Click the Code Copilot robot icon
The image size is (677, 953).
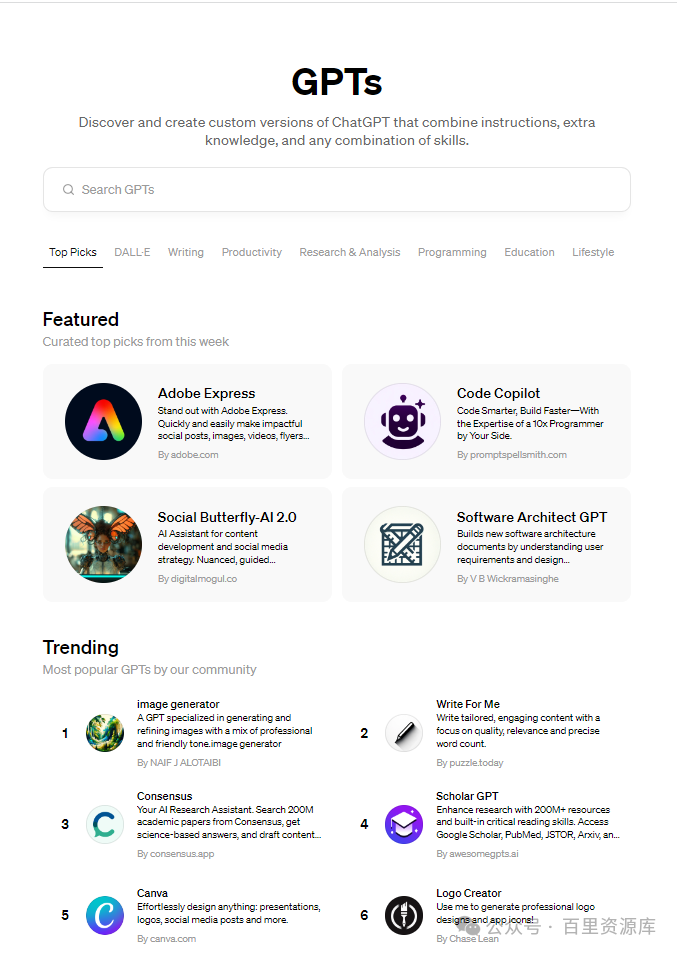(x=402, y=421)
